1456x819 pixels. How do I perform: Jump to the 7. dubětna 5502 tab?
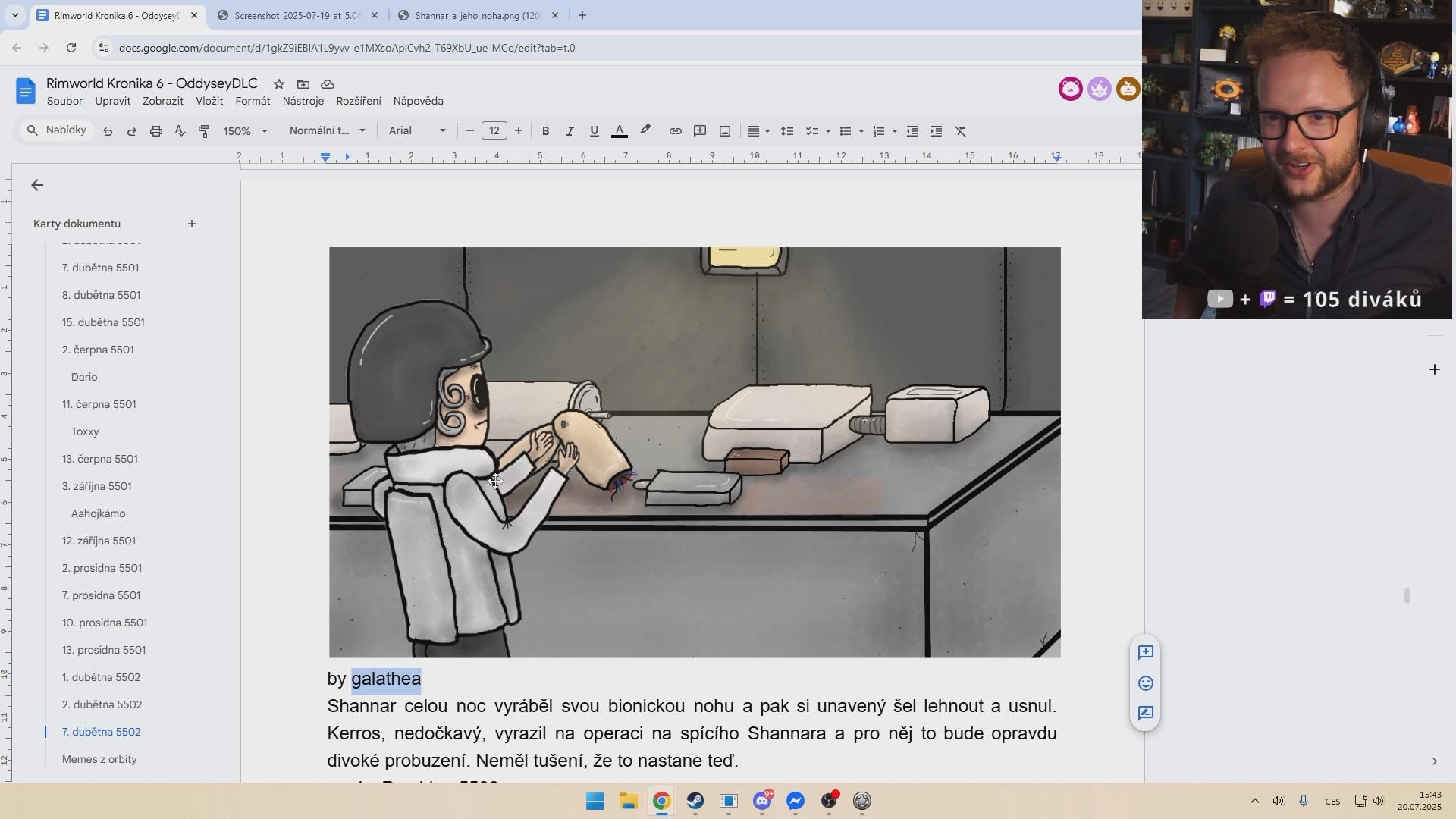pyautogui.click(x=102, y=732)
